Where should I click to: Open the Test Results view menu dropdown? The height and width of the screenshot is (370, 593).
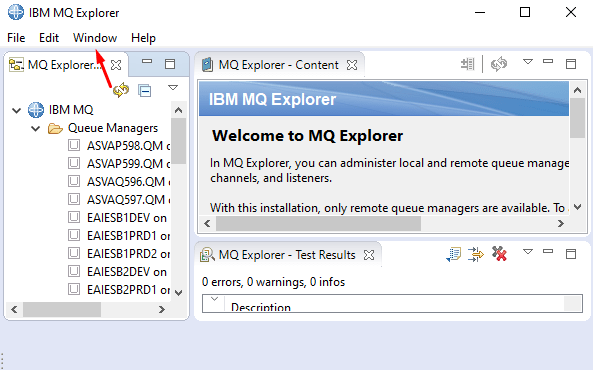click(x=528, y=251)
